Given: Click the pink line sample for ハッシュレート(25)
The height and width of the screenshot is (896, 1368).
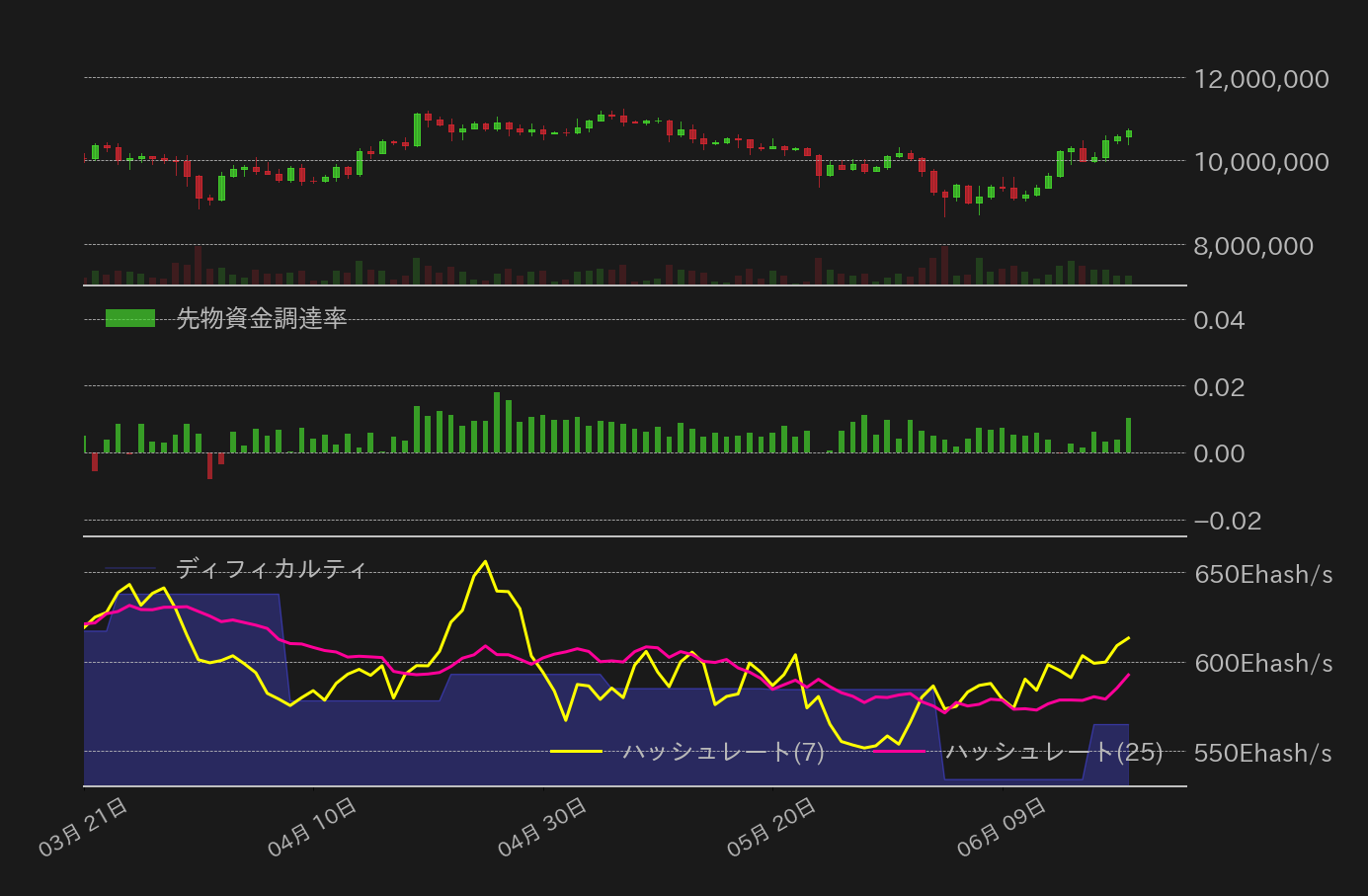Looking at the screenshot, I should tap(899, 752).
